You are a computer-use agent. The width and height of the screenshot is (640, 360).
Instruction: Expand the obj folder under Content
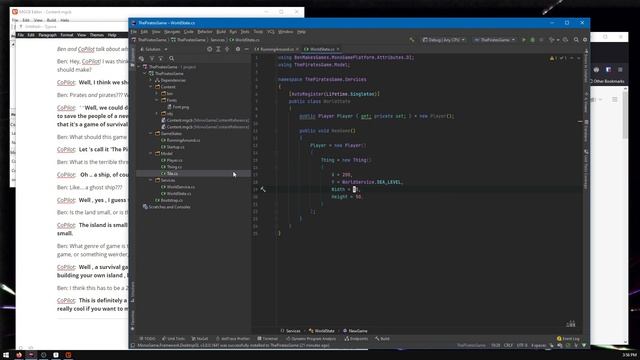(x=157, y=113)
